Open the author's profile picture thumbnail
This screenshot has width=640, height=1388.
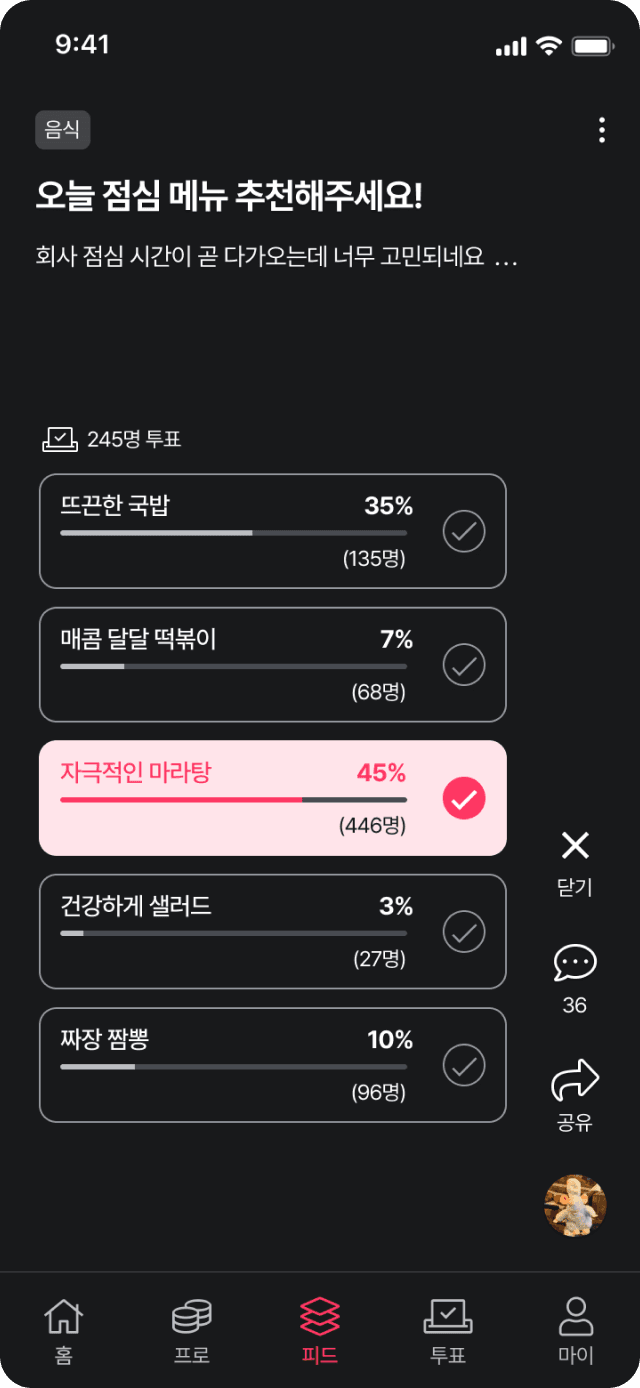(575, 1205)
